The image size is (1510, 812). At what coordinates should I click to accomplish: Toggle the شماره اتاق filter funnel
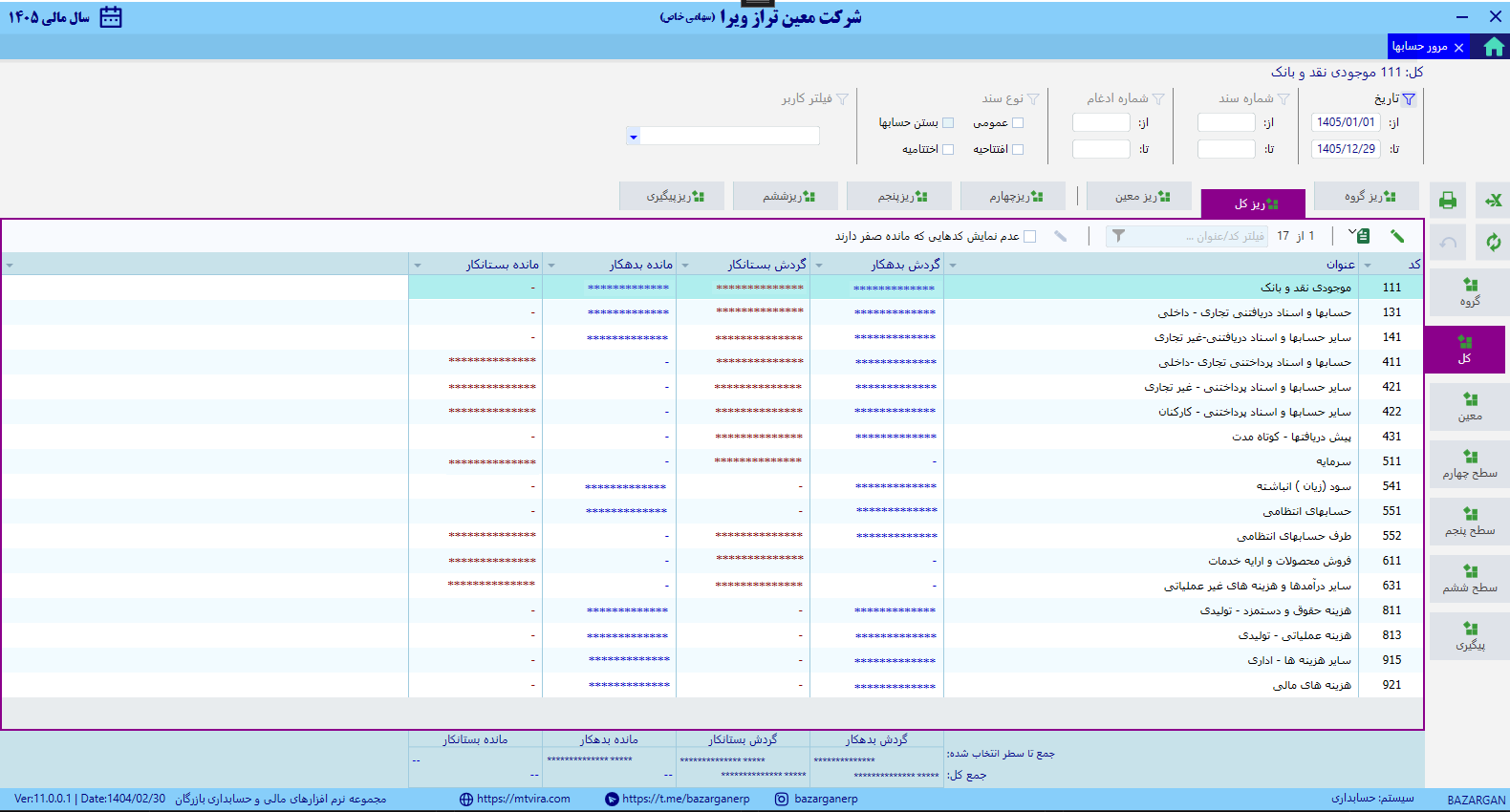[1158, 98]
